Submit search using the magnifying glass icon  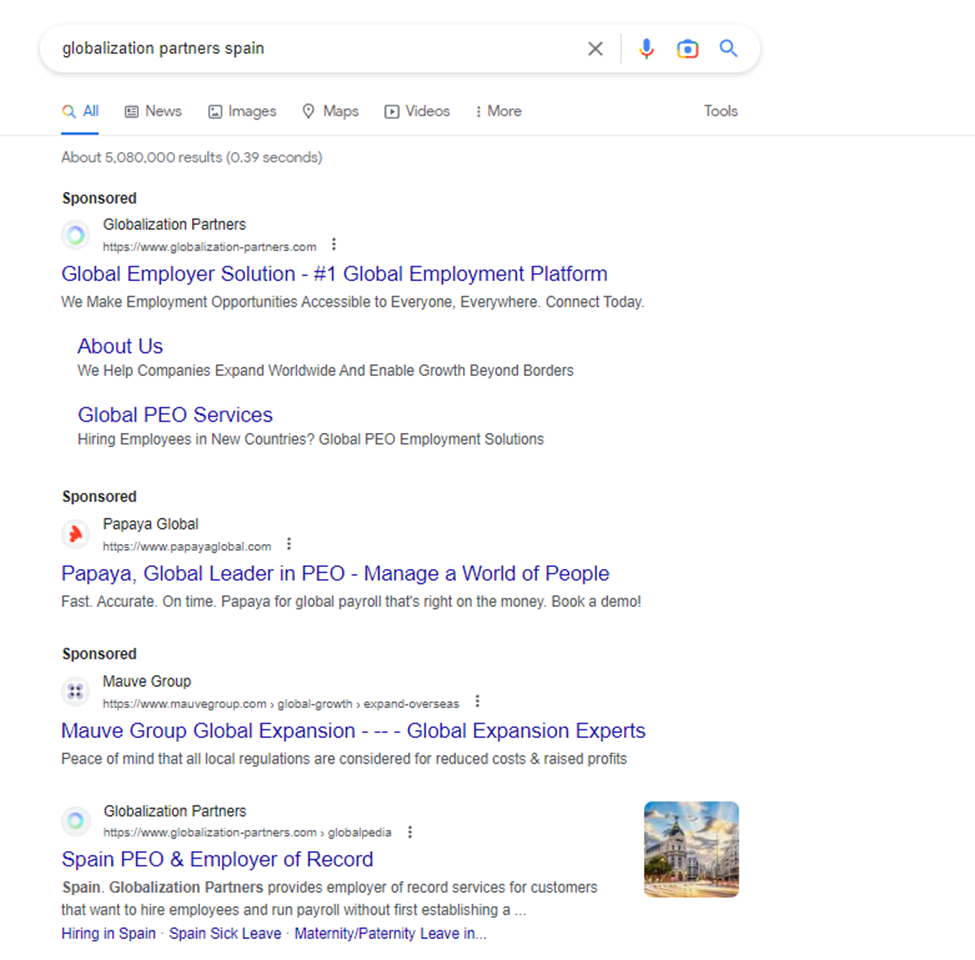tap(728, 48)
